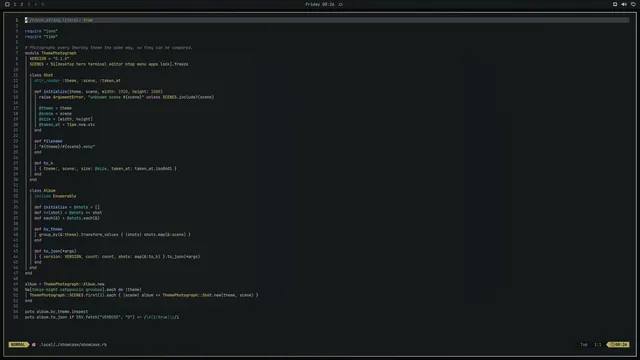Click the 'def initialize = @shots = []' line
Image resolution: width=640 pixels, height=360 pixels.
tap(67, 207)
